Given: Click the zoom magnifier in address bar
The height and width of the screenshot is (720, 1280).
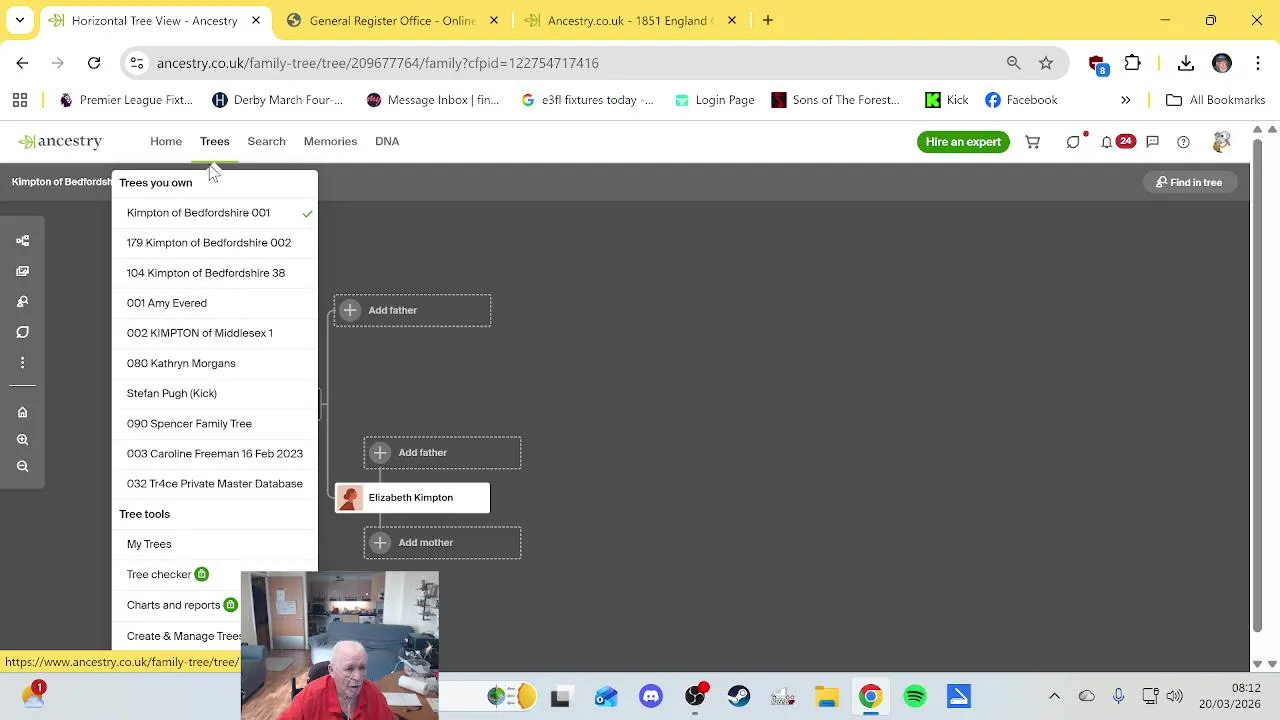Looking at the screenshot, I should [x=1014, y=63].
